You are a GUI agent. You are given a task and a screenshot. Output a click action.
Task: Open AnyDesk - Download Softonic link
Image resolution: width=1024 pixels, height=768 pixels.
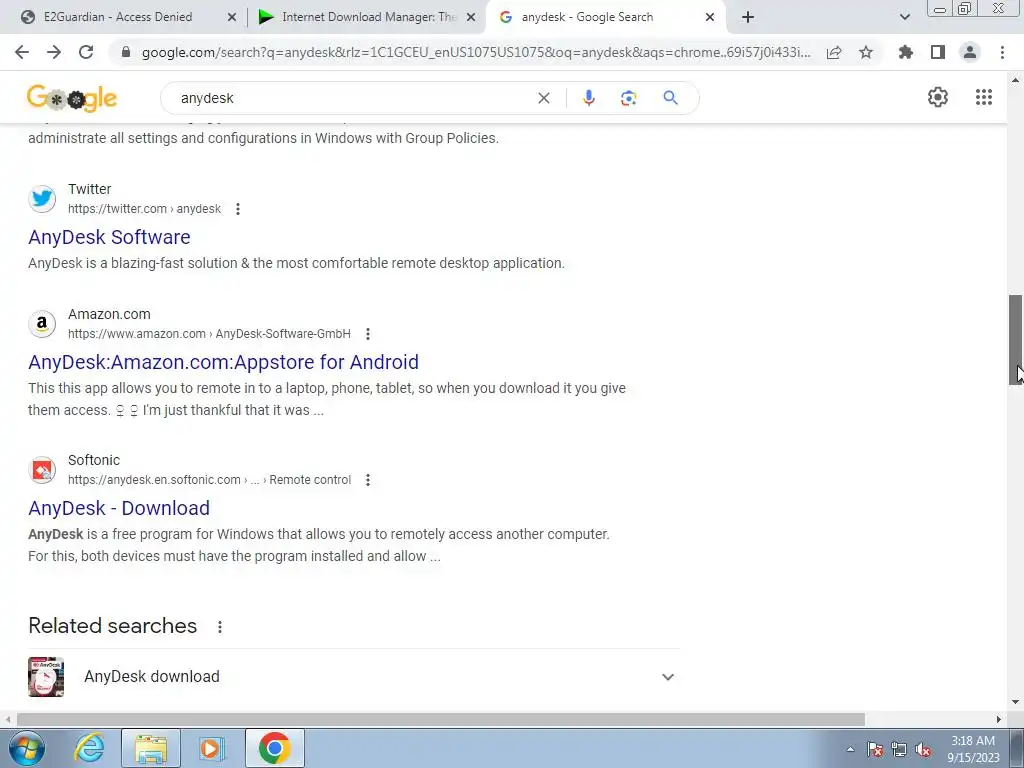click(119, 508)
